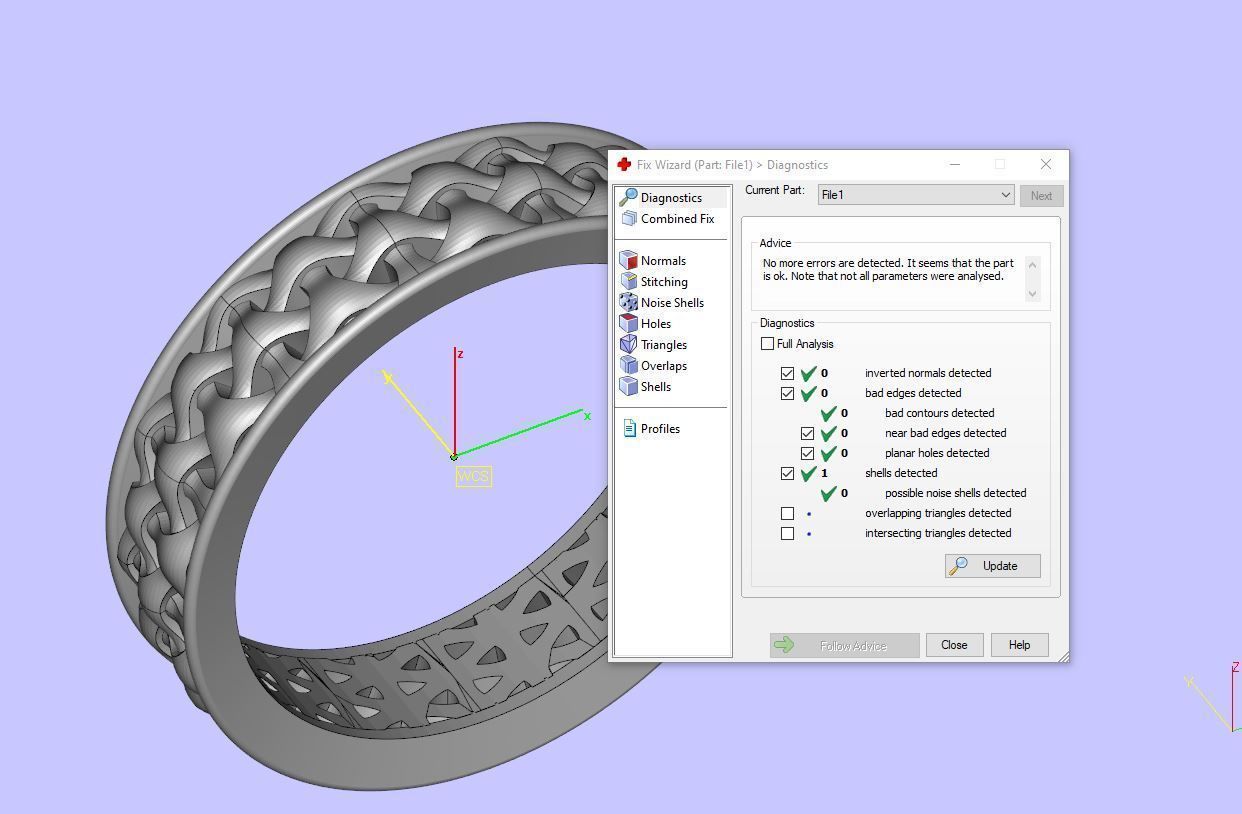Toggle bad edges detected checkbox
The image size is (1242, 814).
(787, 393)
